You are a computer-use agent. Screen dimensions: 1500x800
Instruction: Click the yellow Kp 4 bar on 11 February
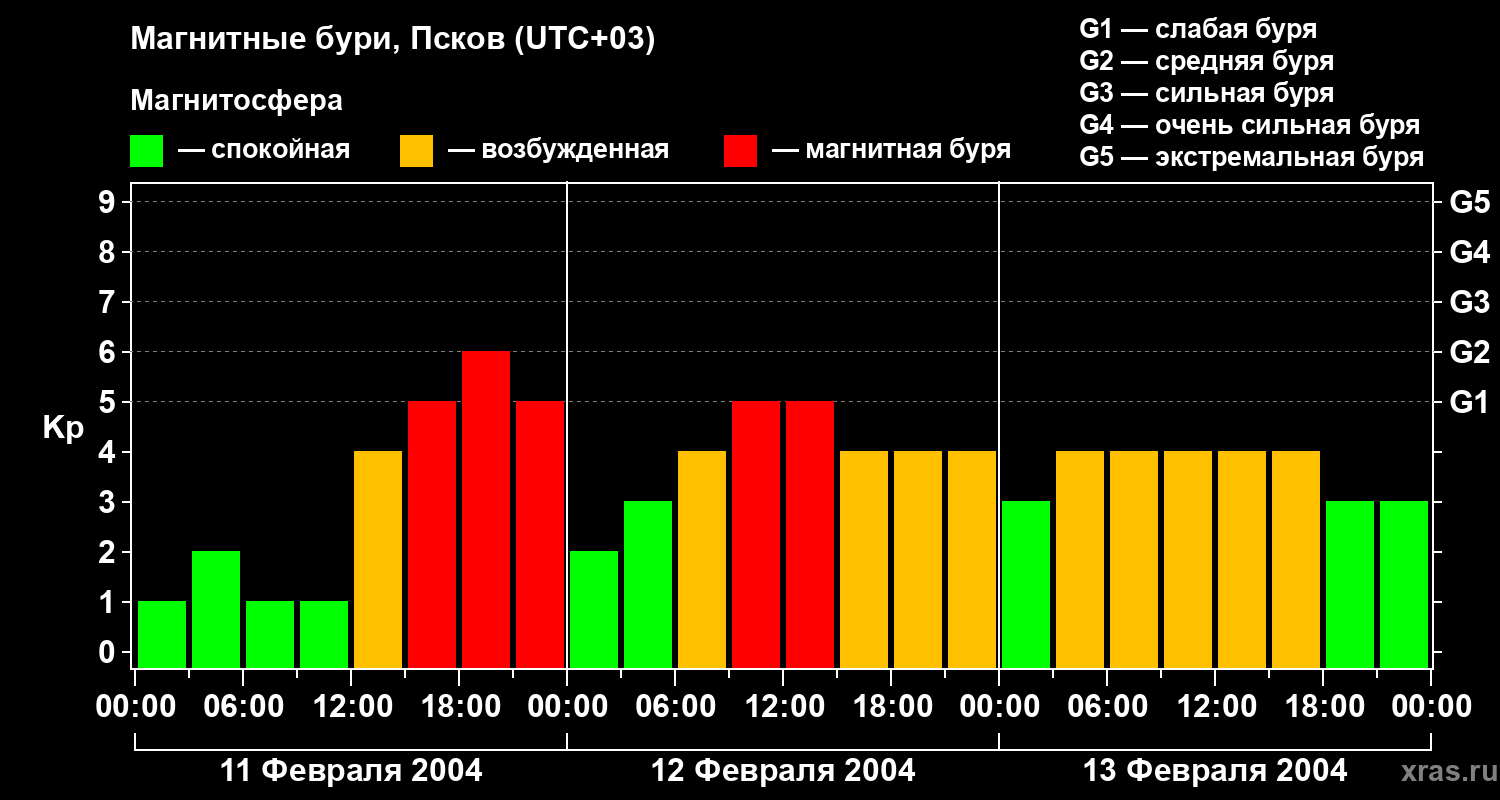click(x=378, y=559)
